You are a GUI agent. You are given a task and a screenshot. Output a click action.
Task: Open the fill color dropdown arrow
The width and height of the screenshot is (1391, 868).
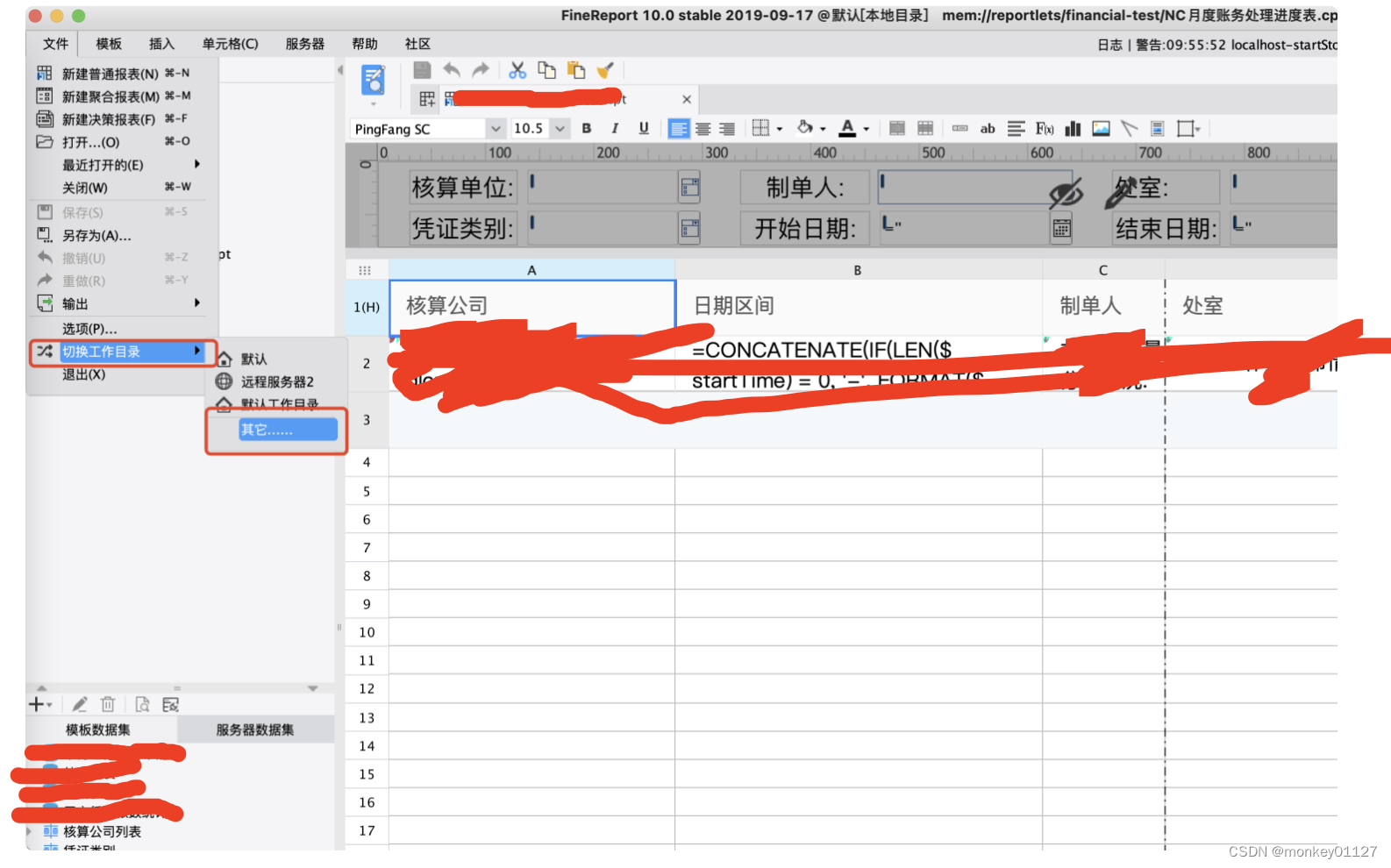point(823,130)
